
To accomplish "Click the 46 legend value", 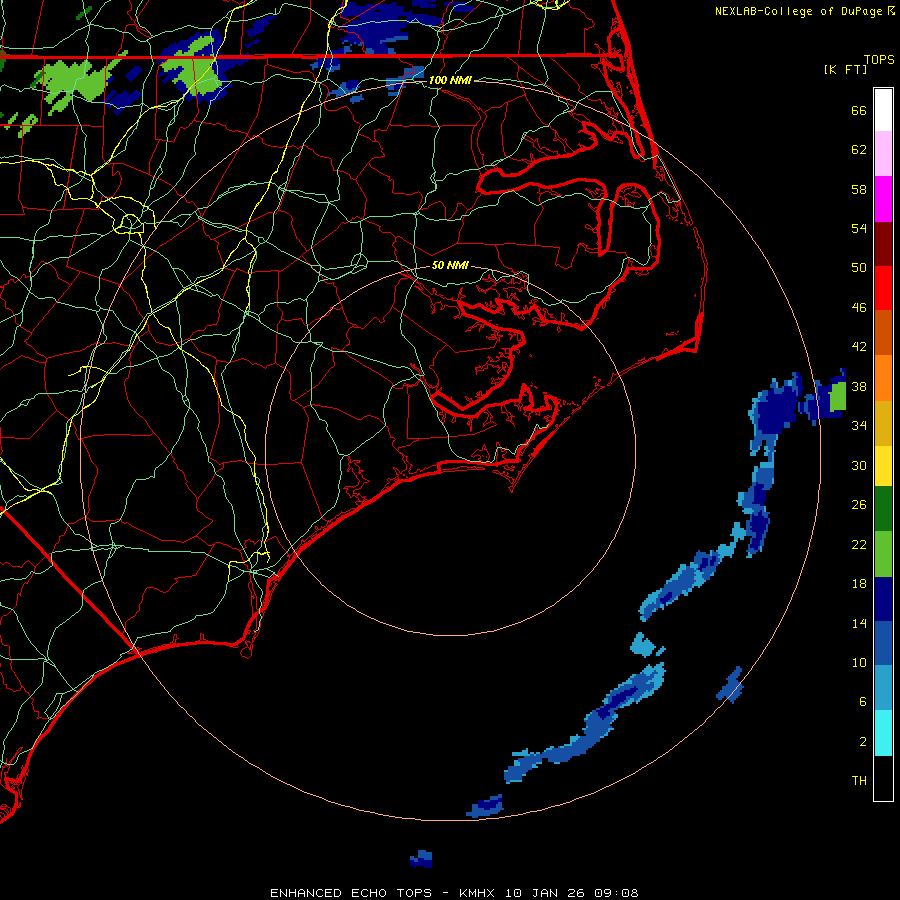I will pyautogui.click(x=859, y=308).
